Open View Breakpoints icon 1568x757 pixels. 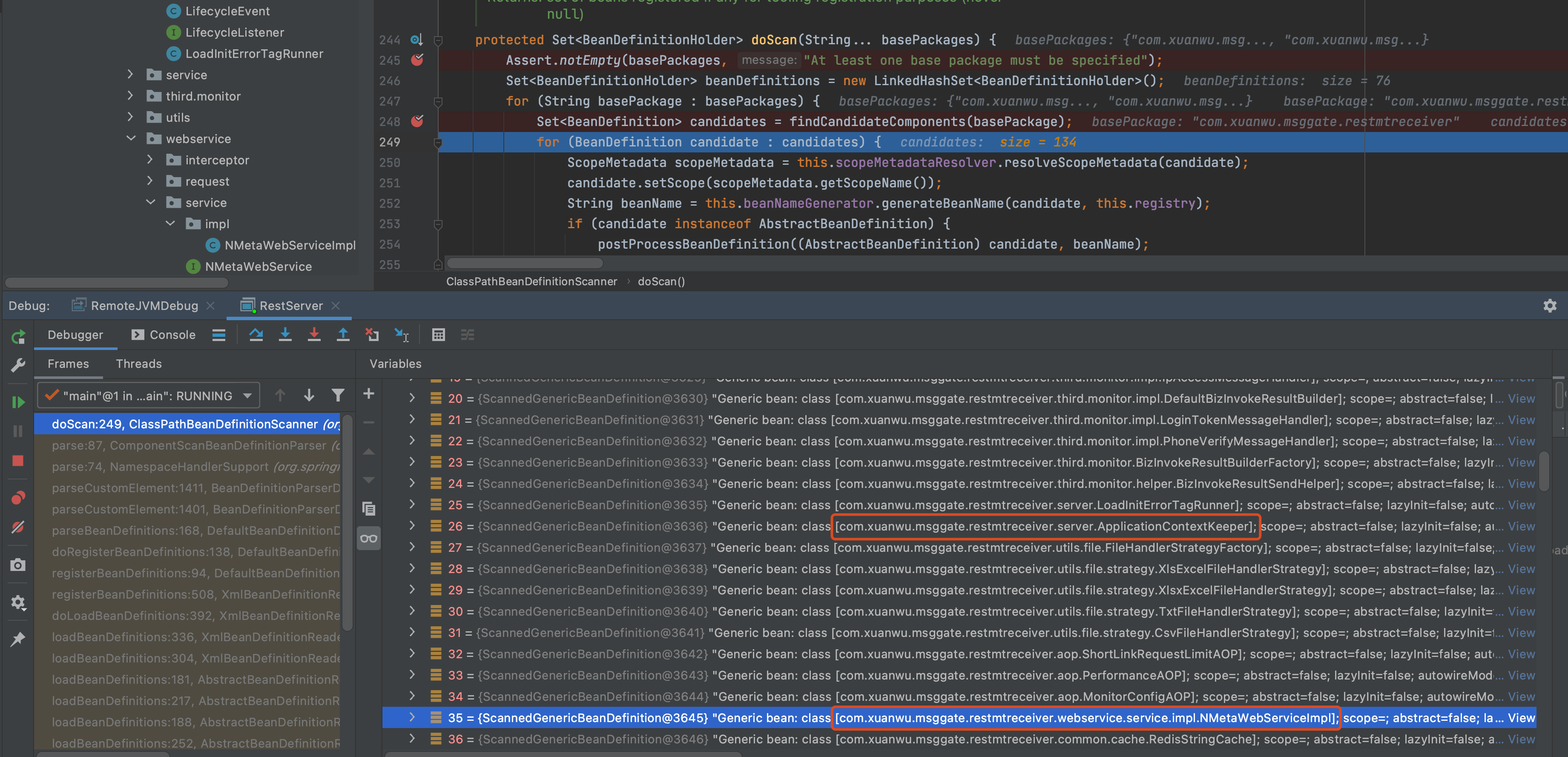click(17, 498)
